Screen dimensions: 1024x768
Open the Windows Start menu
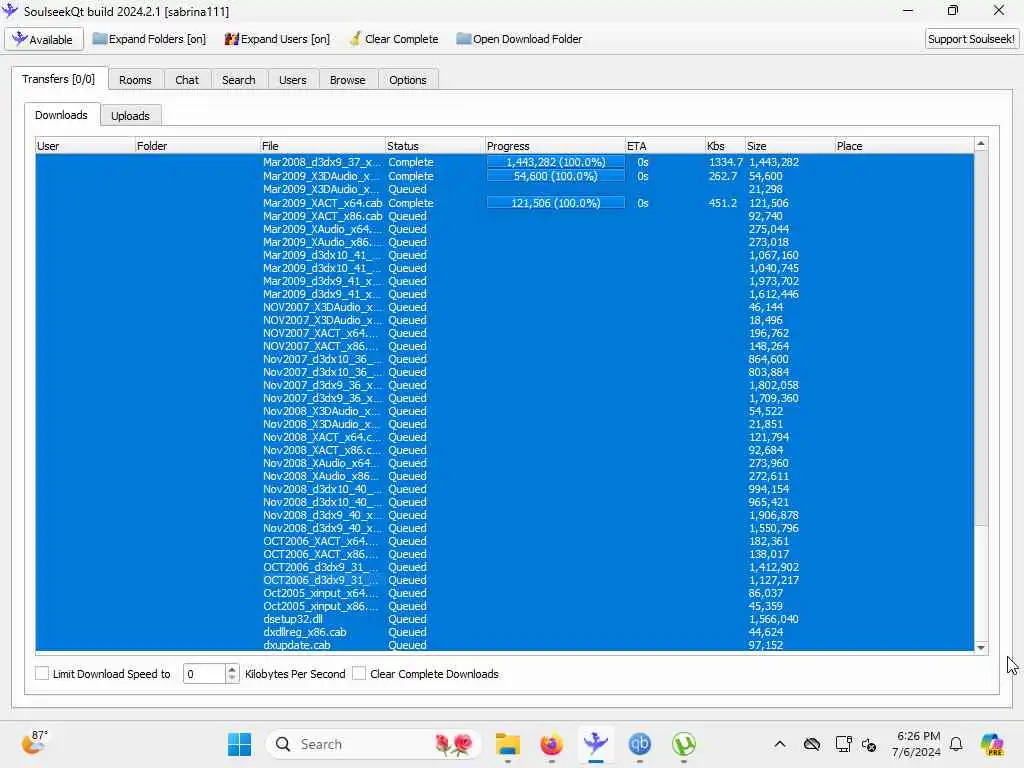click(x=239, y=744)
